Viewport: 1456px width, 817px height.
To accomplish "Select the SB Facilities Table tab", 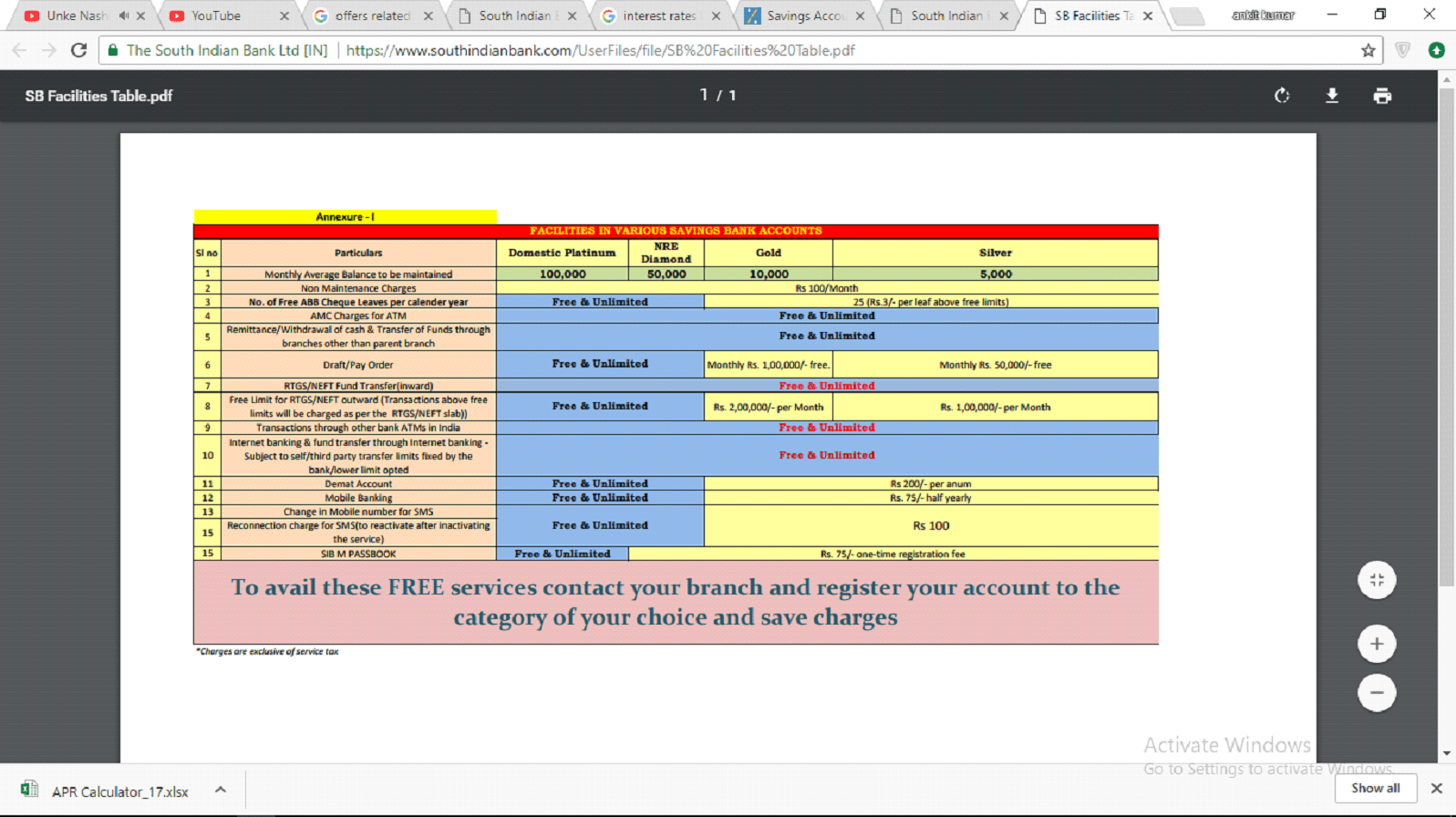I will click(1094, 16).
